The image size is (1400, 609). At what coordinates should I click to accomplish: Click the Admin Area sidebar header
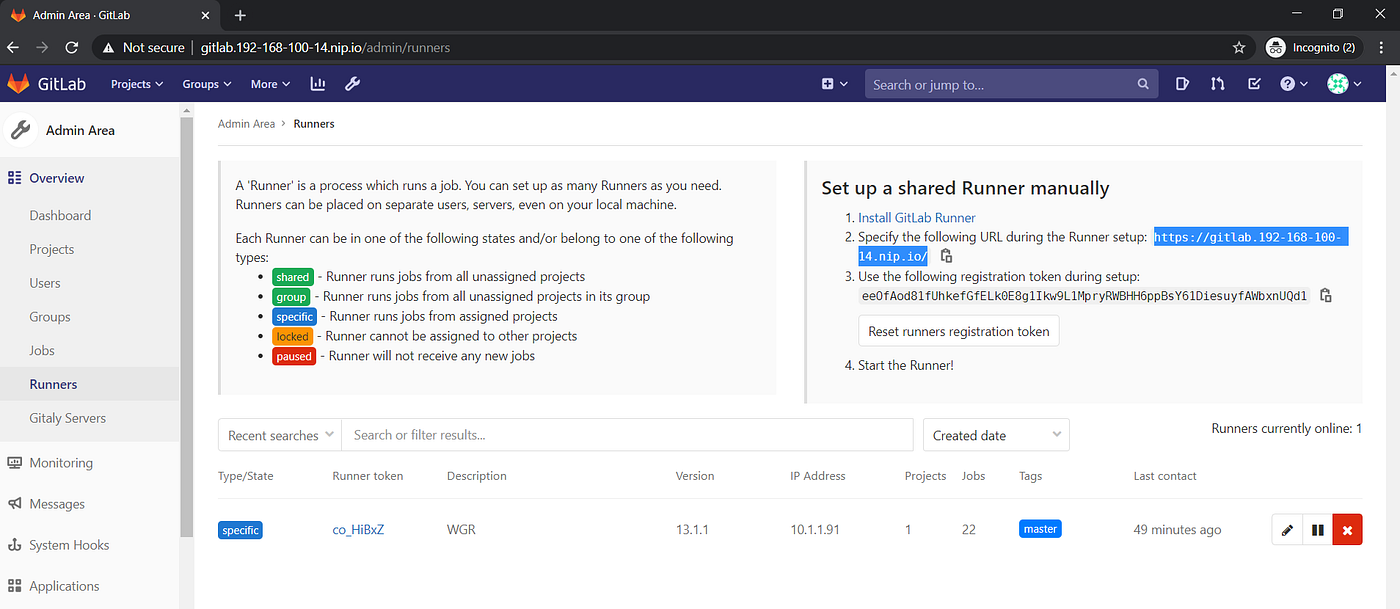pyautogui.click(x=80, y=130)
